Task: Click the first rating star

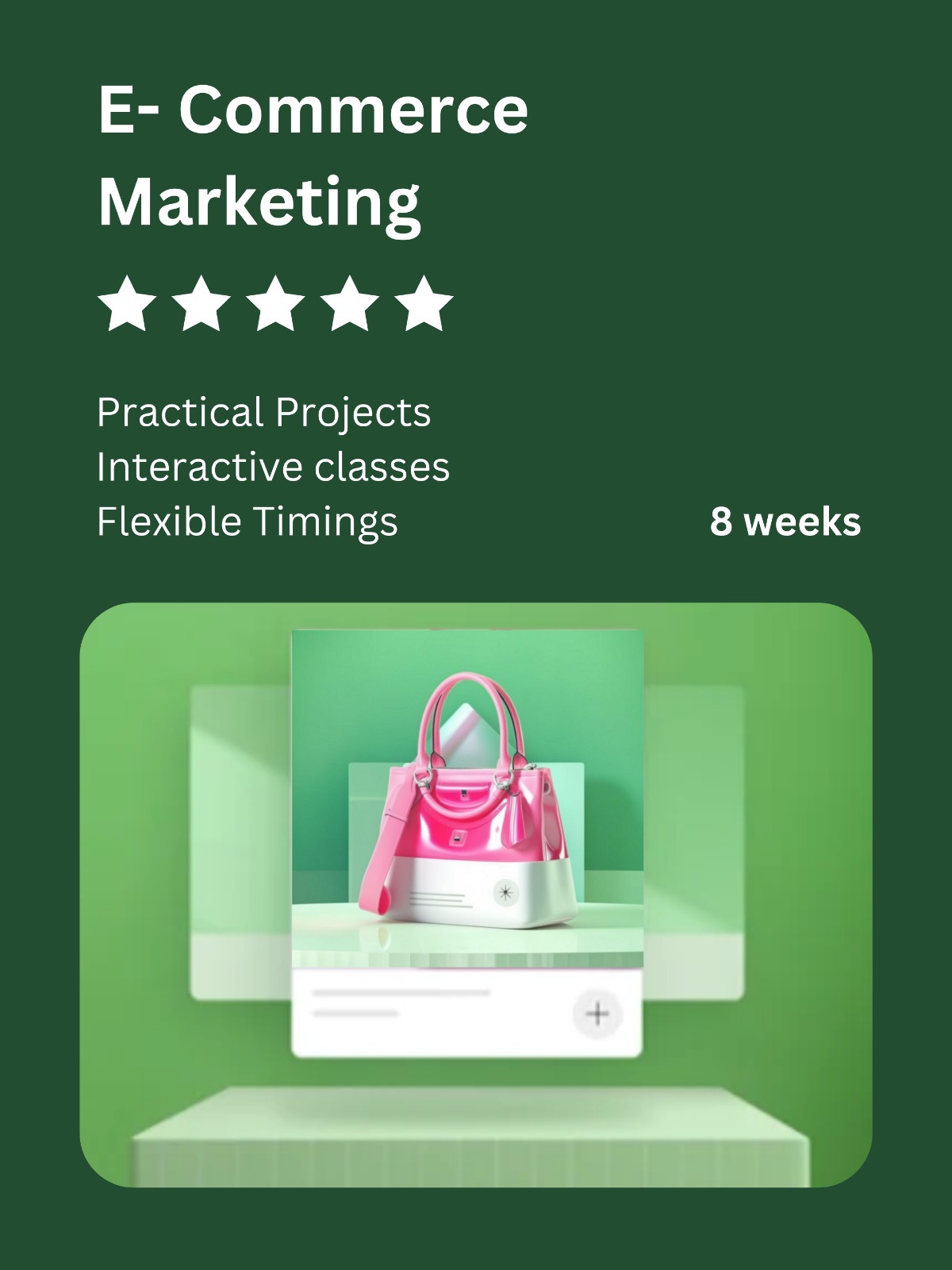Action: 127,303
